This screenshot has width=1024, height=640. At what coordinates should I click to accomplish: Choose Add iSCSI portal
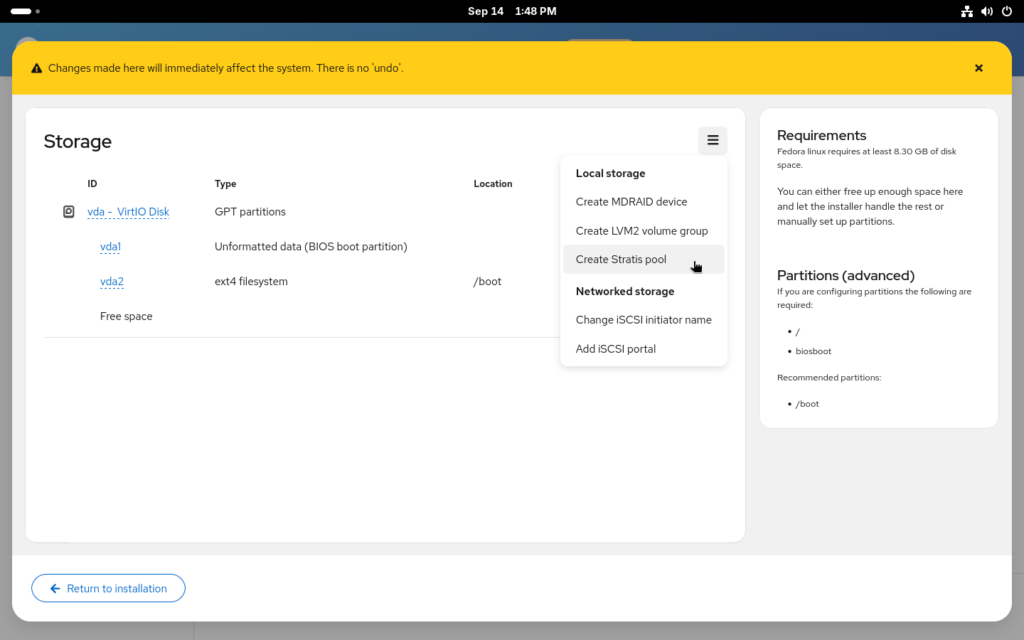coord(643,349)
